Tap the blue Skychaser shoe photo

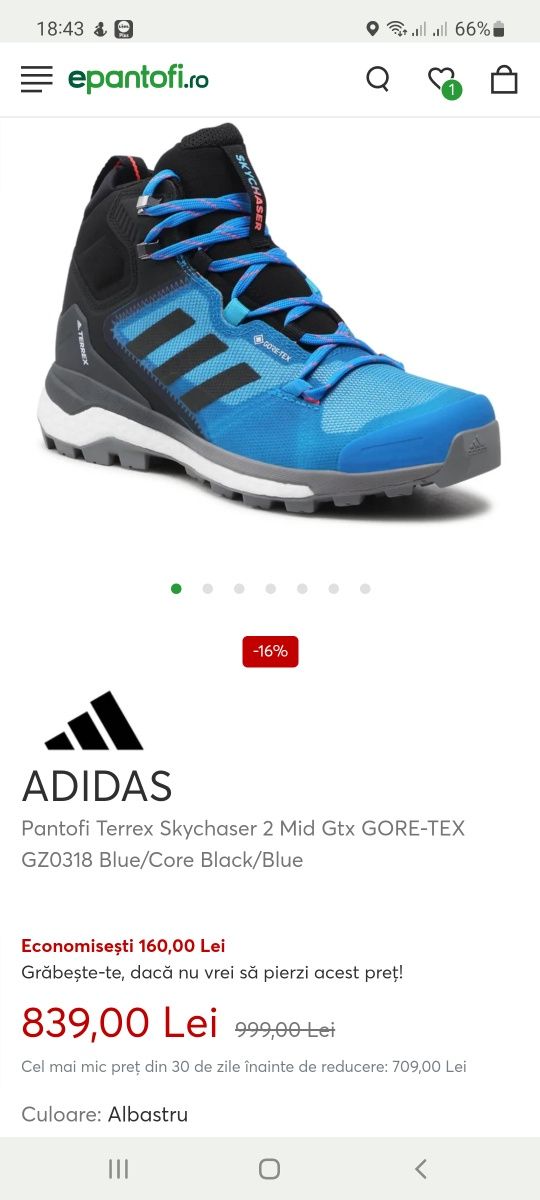pos(270,321)
